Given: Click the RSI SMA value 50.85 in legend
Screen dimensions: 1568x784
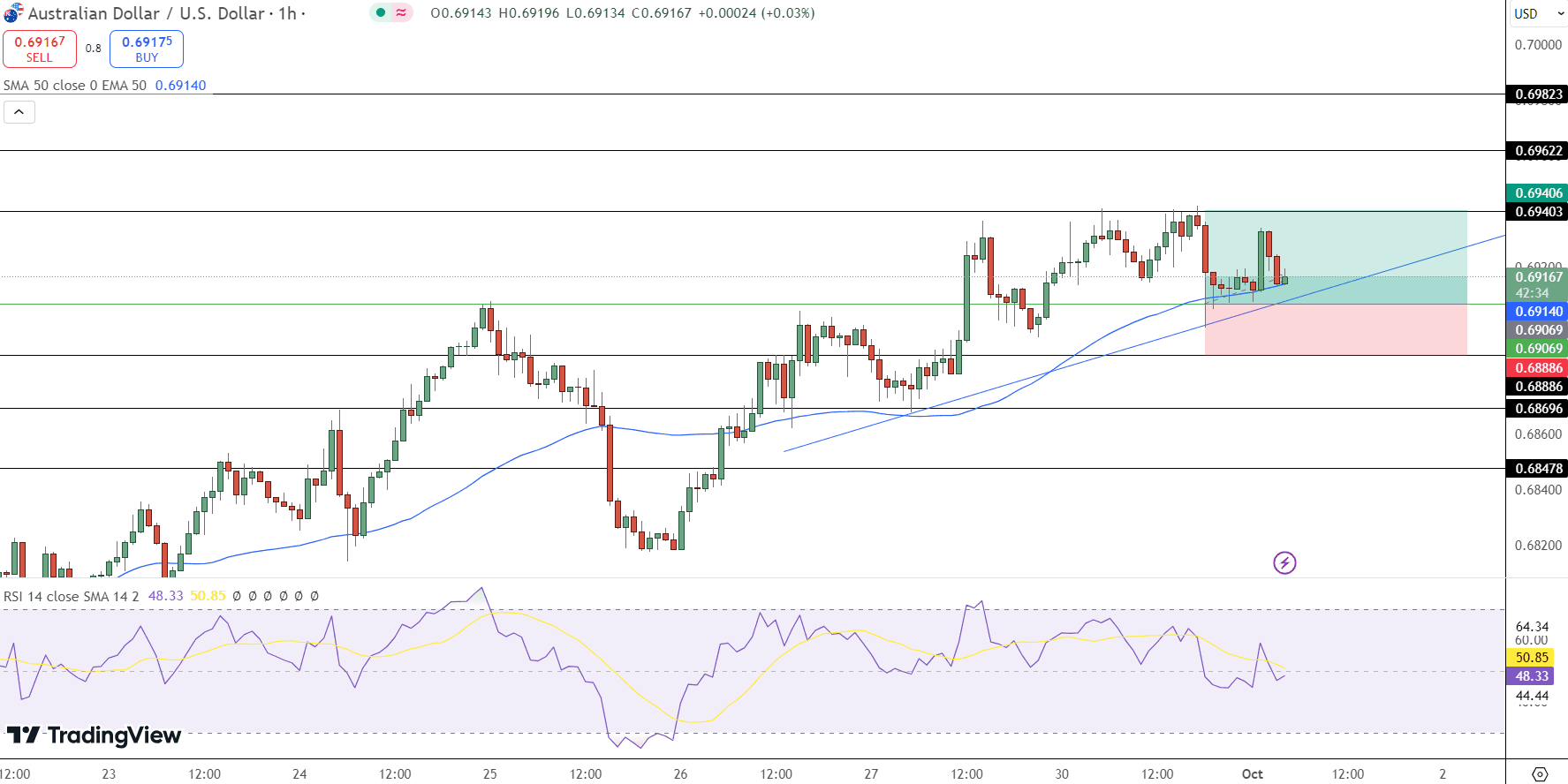Looking at the screenshot, I should [208, 596].
